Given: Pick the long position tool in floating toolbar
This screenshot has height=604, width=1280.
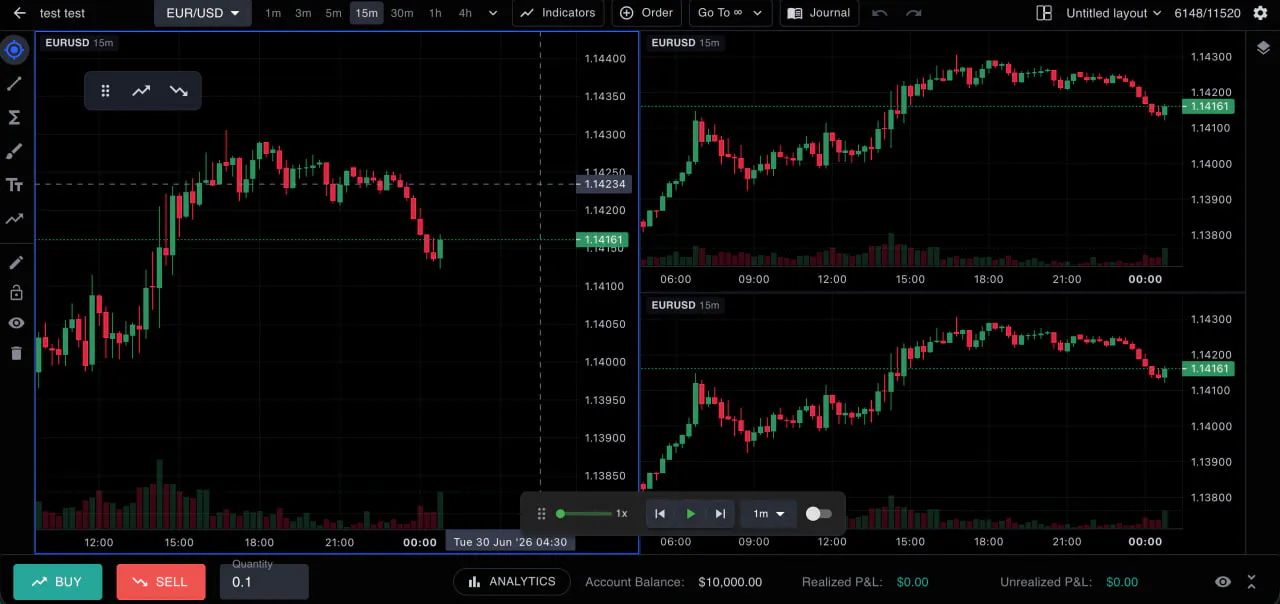Looking at the screenshot, I should tap(141, 91).
